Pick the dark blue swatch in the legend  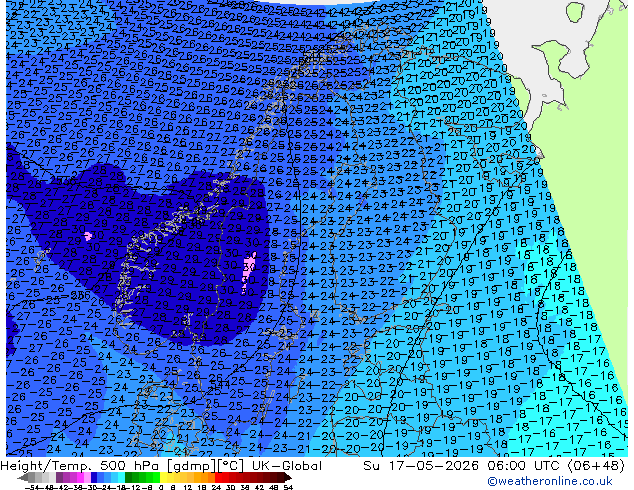click(x=94, y=478)
